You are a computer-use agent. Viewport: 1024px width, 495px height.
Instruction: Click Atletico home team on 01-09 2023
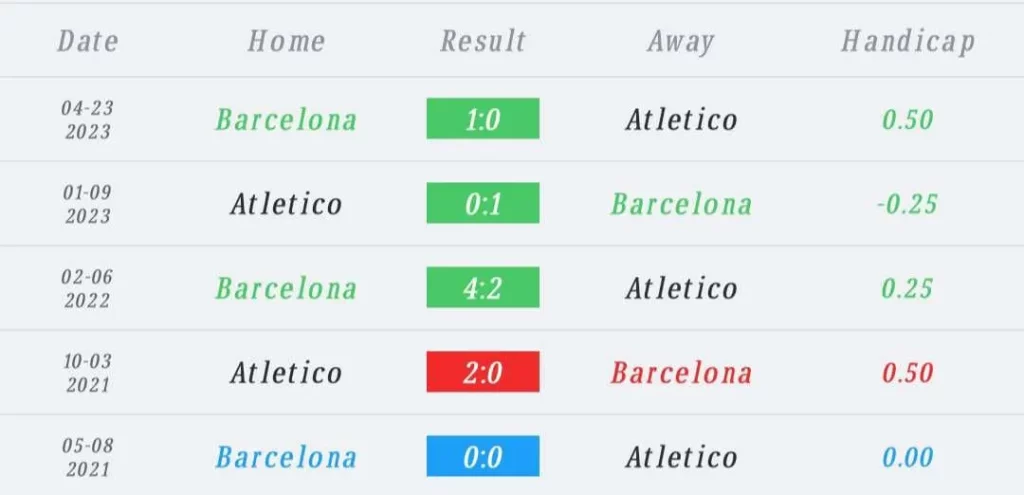click(286, 203)
